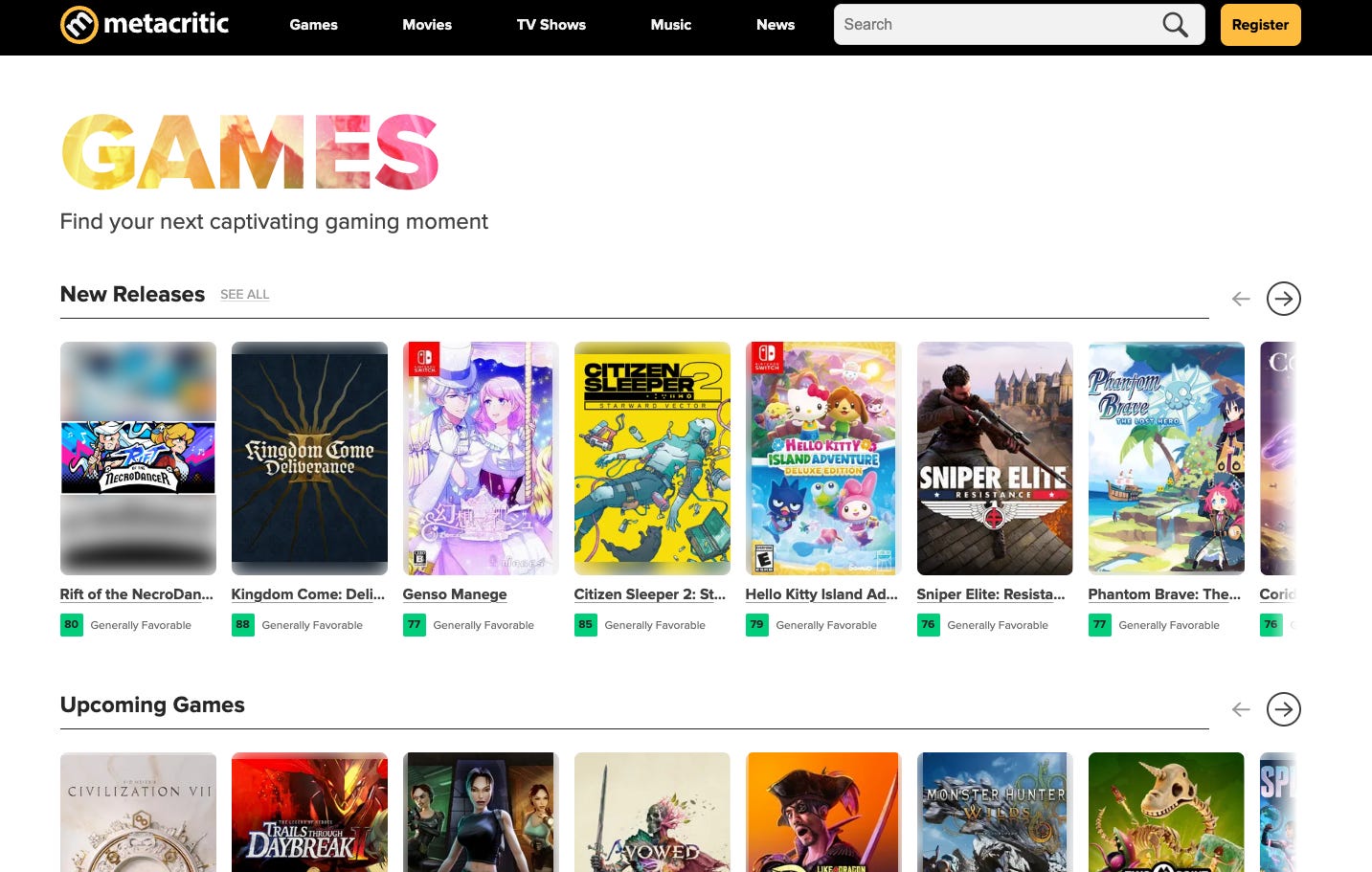
Task: Click the Register button
Action: click(x=1260, y=25)
